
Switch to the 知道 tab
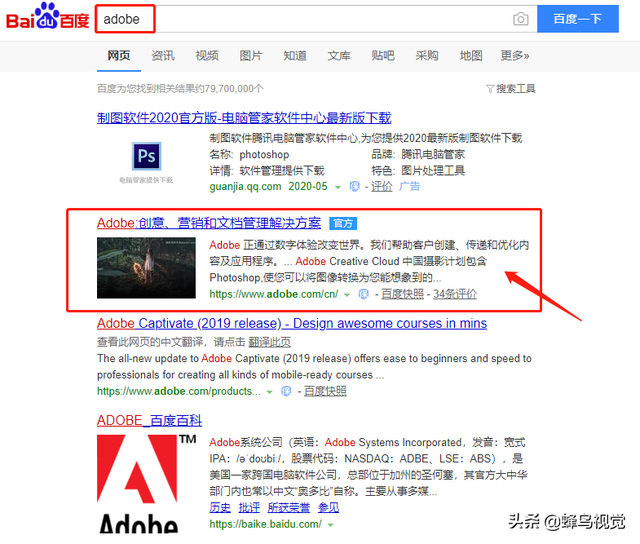tap(295, 56)
